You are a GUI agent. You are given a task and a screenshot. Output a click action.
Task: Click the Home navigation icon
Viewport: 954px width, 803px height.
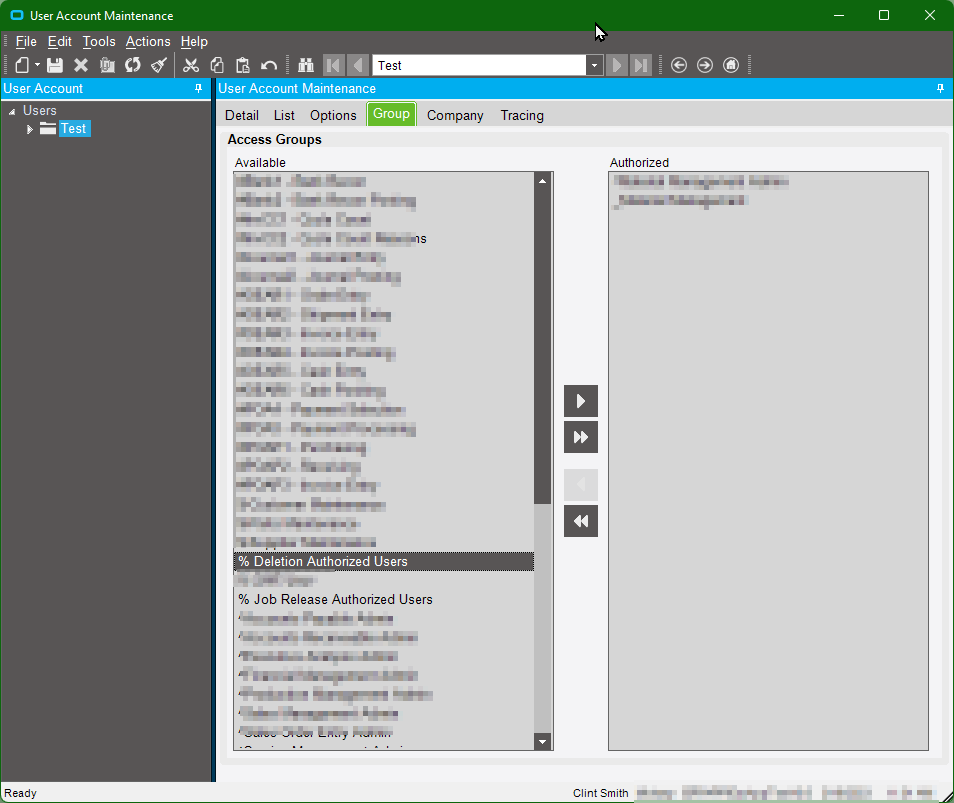(731, 65)
